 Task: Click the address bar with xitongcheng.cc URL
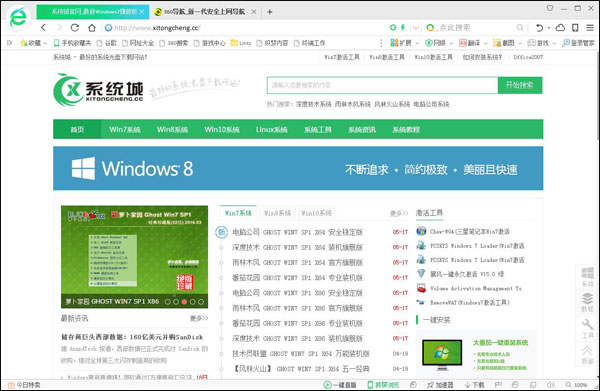245,28
